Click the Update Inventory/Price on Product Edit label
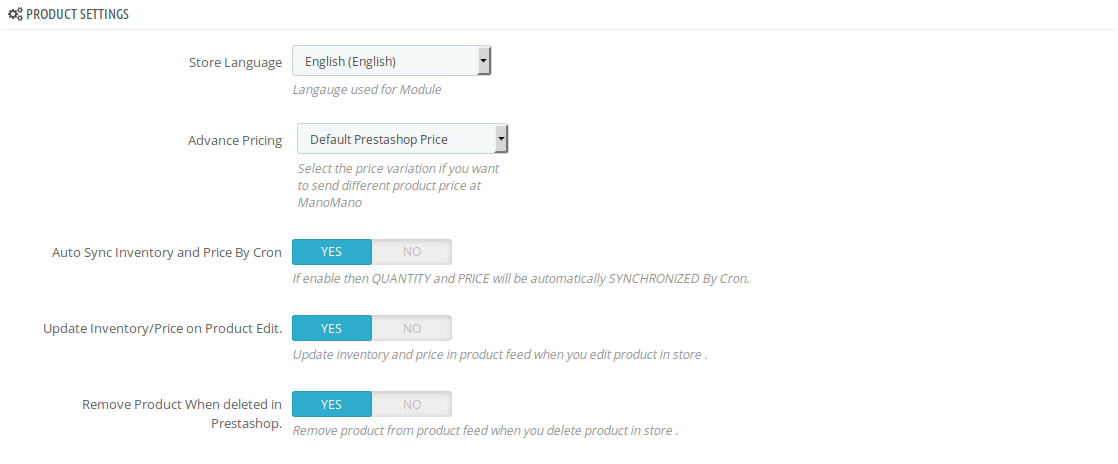The image size is (1118, 464). (162, 328)
